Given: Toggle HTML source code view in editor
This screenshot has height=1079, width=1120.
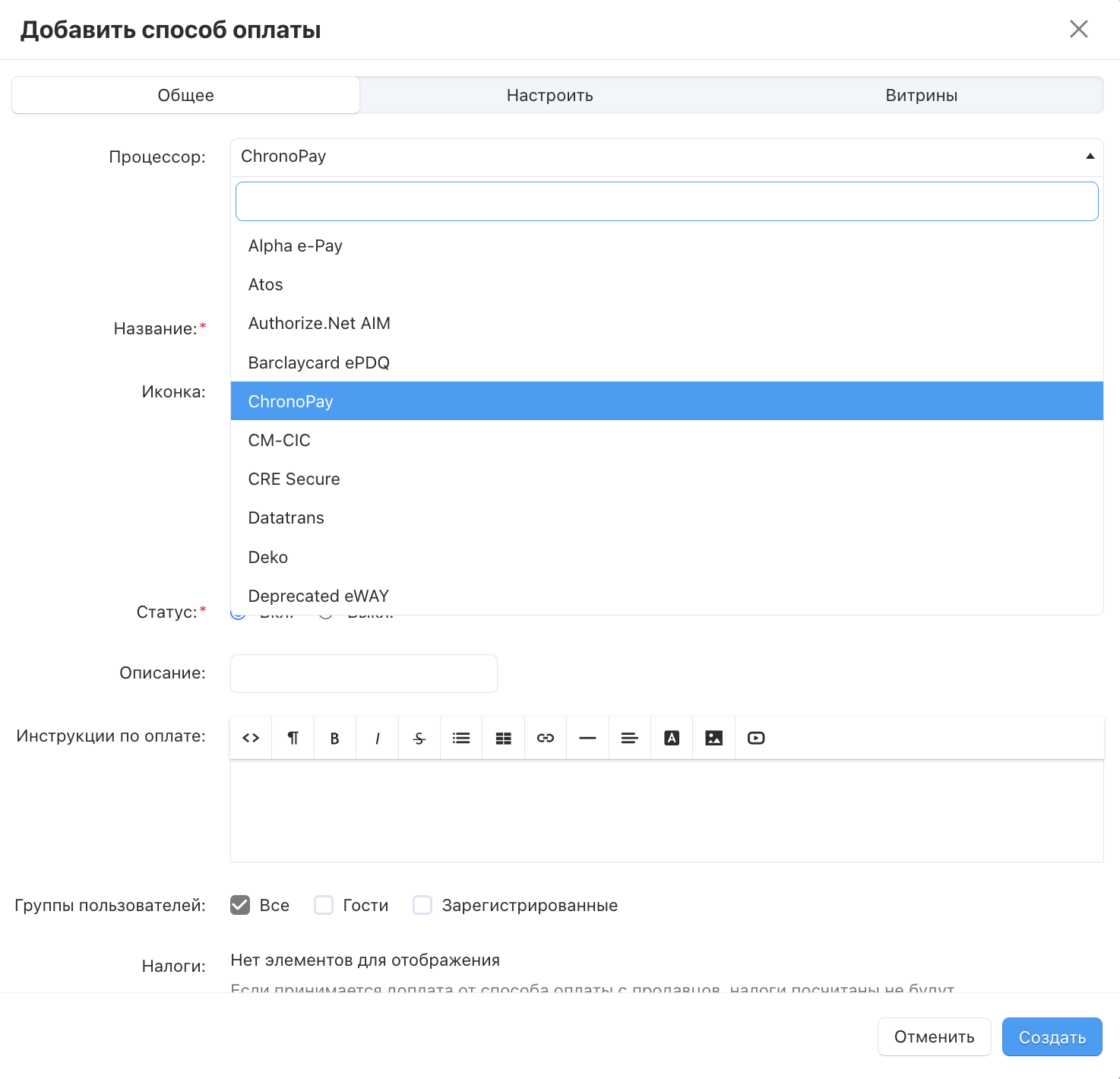Looking at the screenshot, I should pyautogui.click(x=251, y=738).
